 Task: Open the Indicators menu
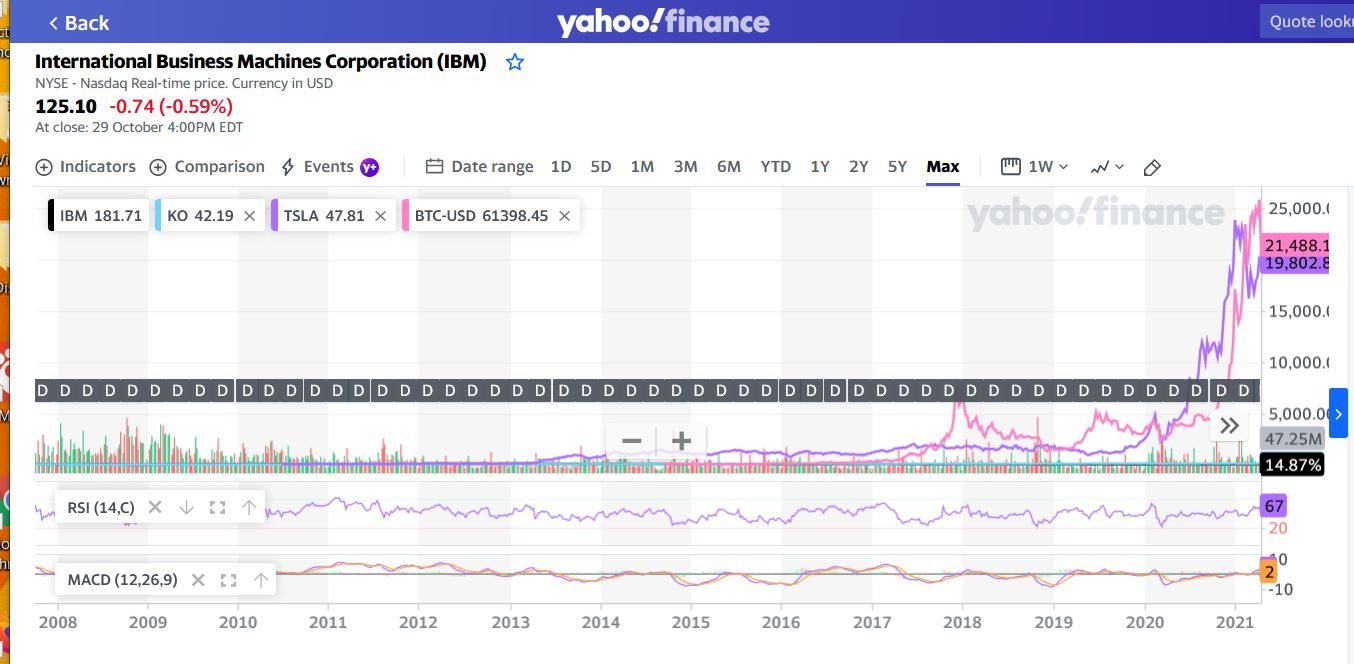click(x=86, y=167)
